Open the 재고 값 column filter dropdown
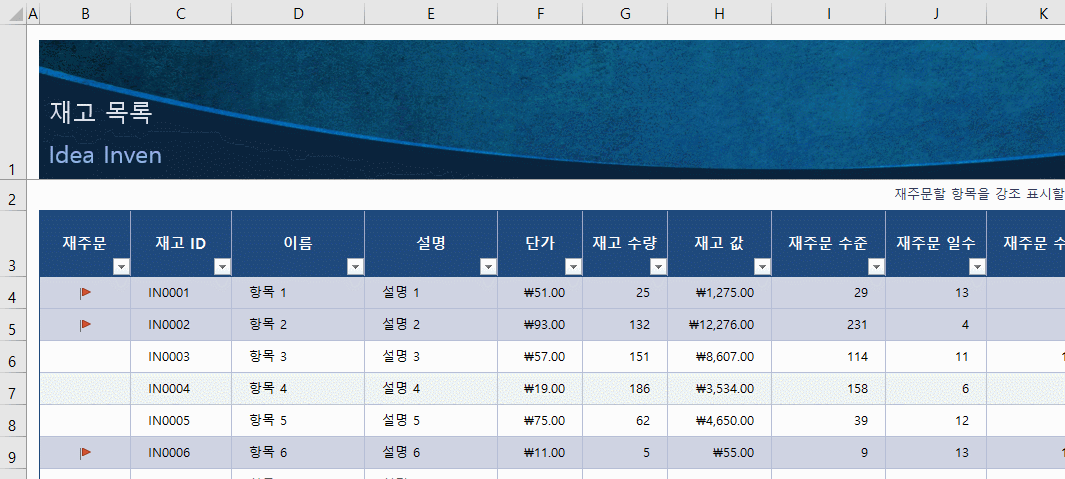Screen dimensions: 1065x479 tap(762, 267)
